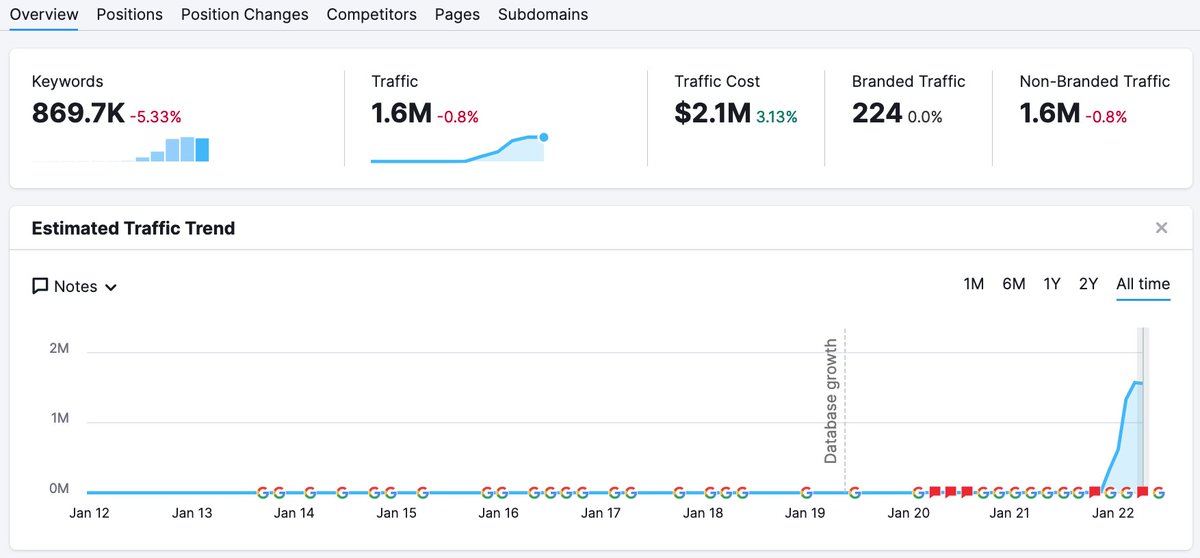Viewport: 1200px width, 558px height.
Task: Click the first Google update marker on timeline
Action: point(264,492)
